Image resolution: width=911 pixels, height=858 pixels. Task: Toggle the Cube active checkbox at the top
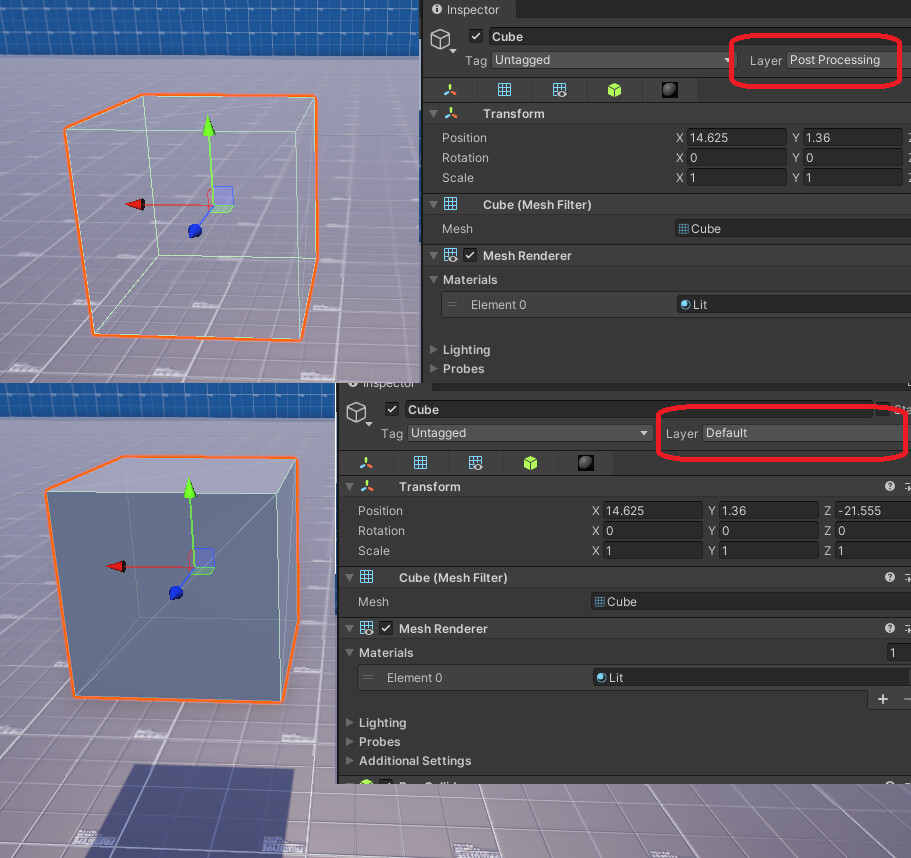pos(475,35)
